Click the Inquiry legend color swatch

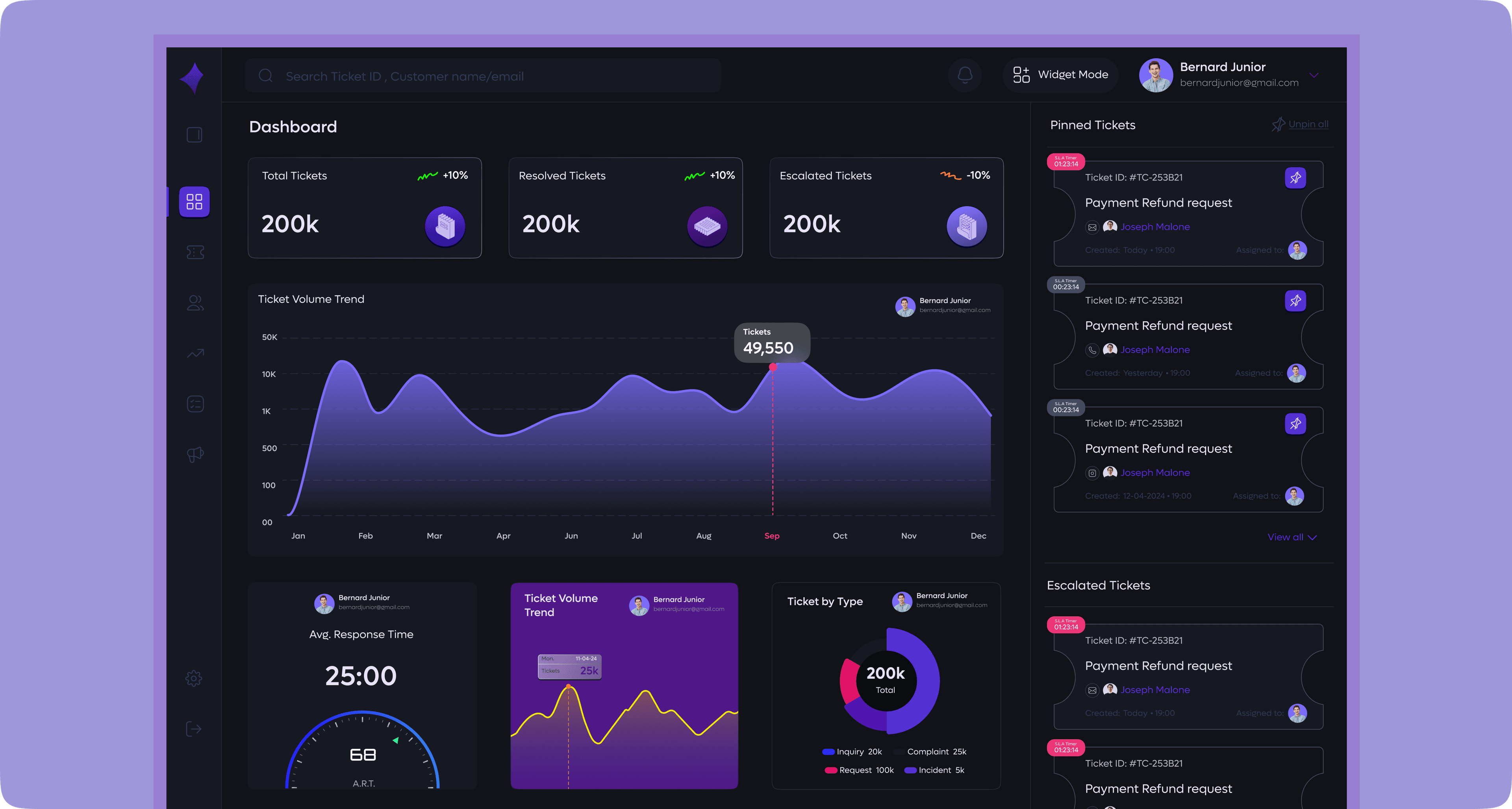[x=828, y=752]
